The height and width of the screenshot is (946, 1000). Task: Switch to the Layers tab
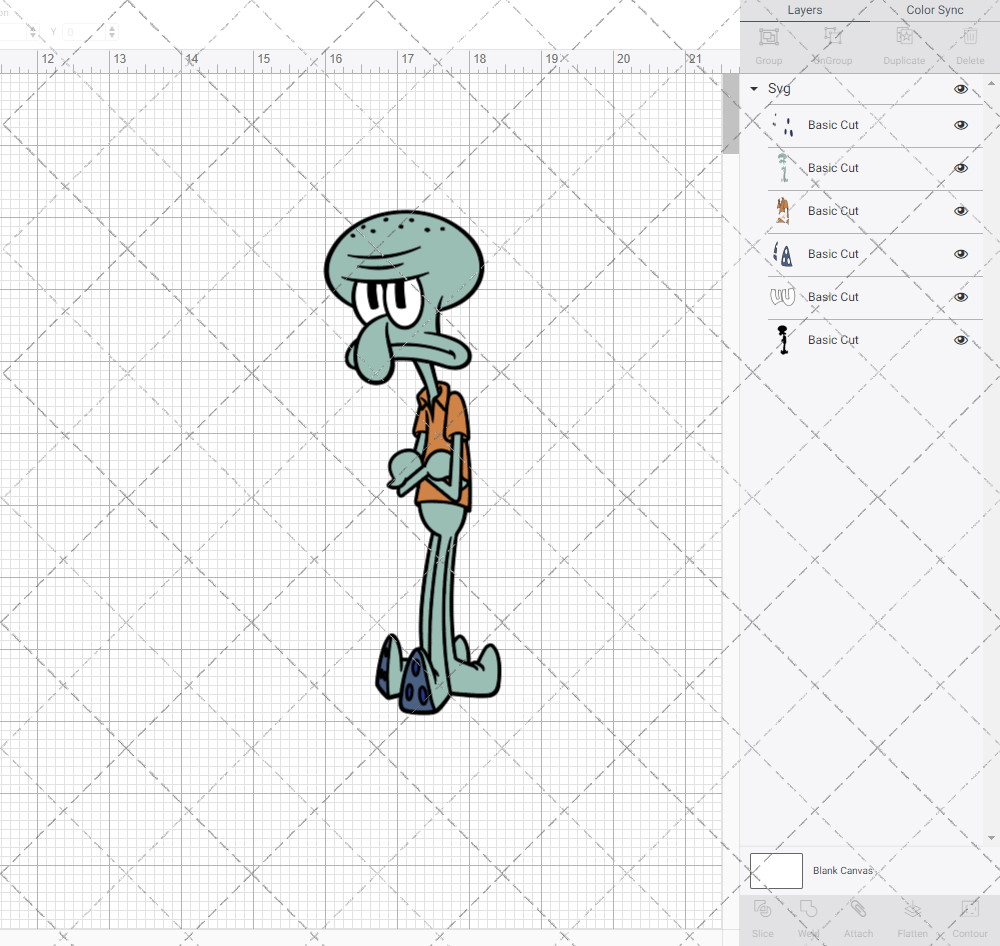coord(804,10)
